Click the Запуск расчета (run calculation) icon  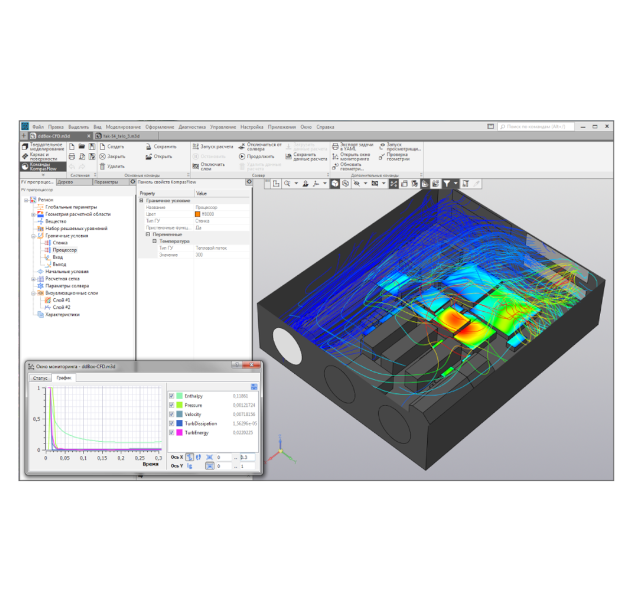pyautogui.click(x=195, y=146)
